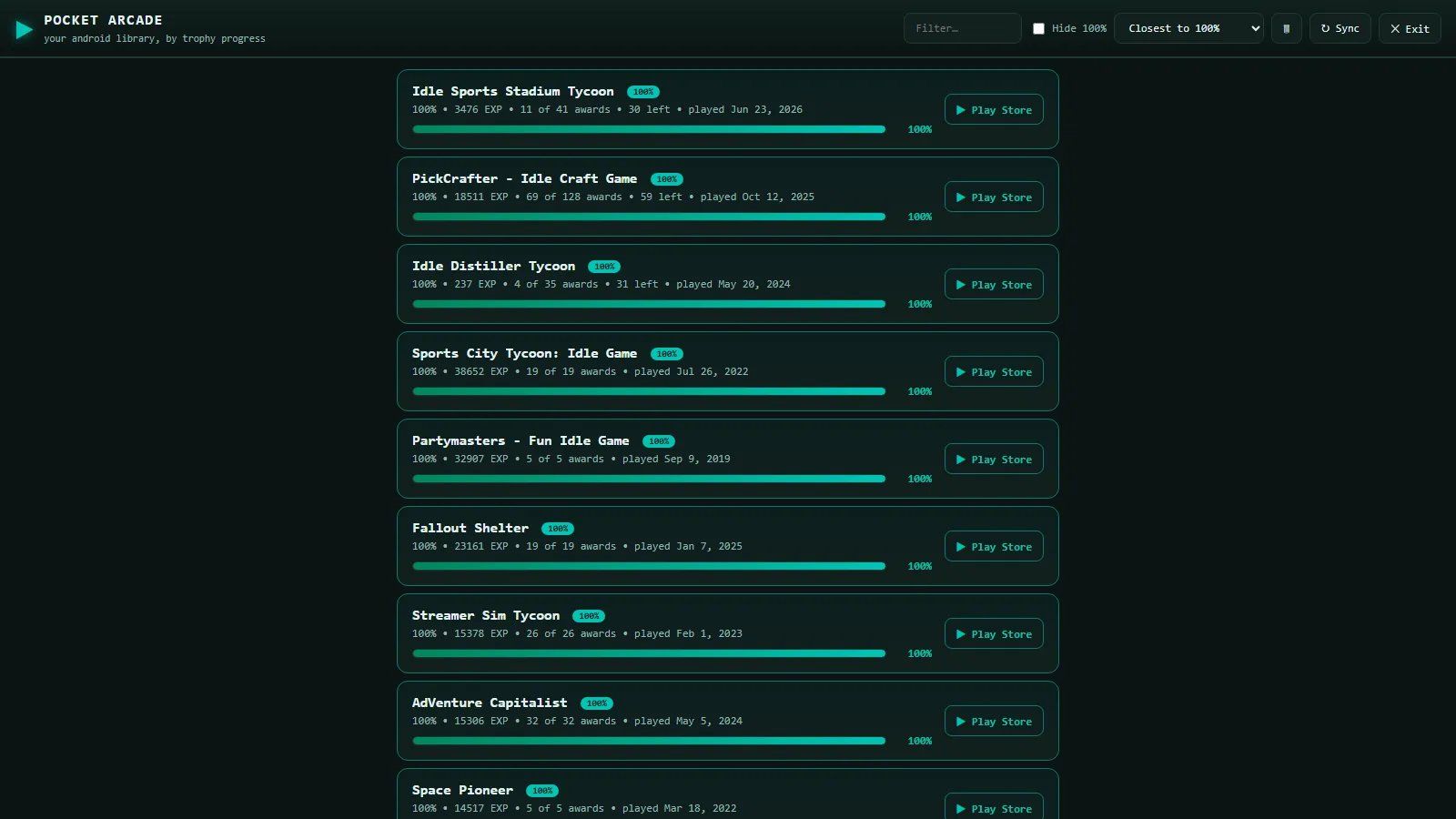Open Play Store for Partymasters - Fun Idle Game

point(994,459)
